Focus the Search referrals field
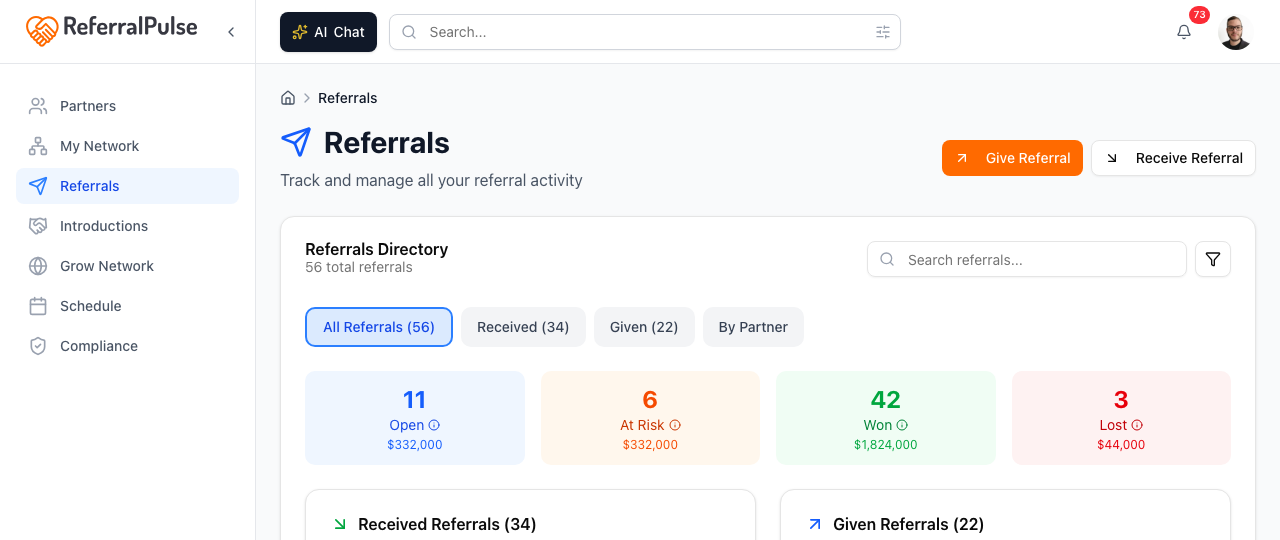 [1027, 259]
